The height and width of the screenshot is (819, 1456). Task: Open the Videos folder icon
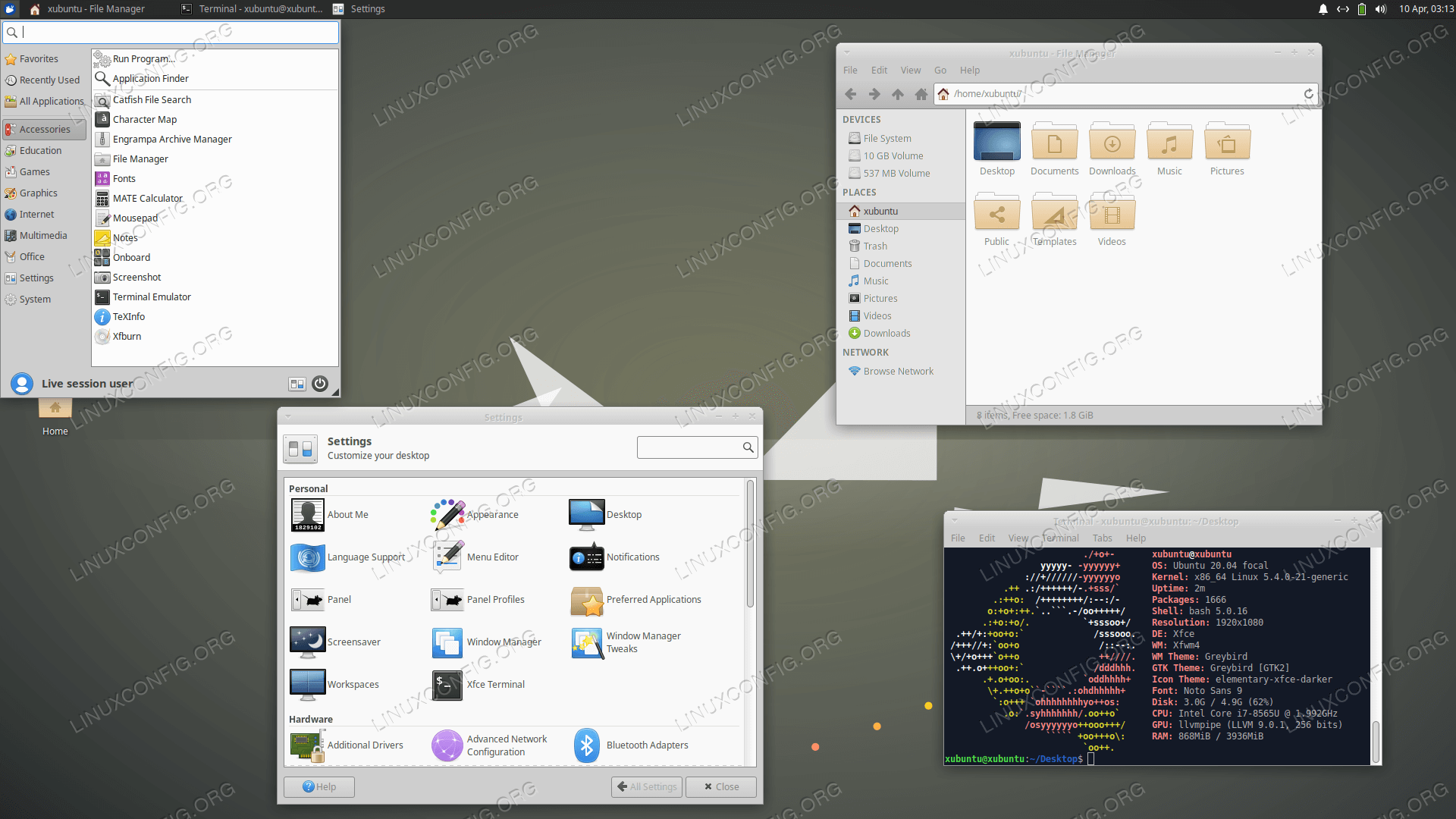tap(1112, 212)
